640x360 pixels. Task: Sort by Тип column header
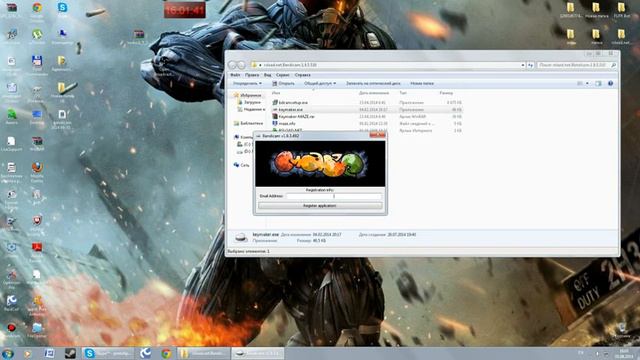click(x=403, y=93)
